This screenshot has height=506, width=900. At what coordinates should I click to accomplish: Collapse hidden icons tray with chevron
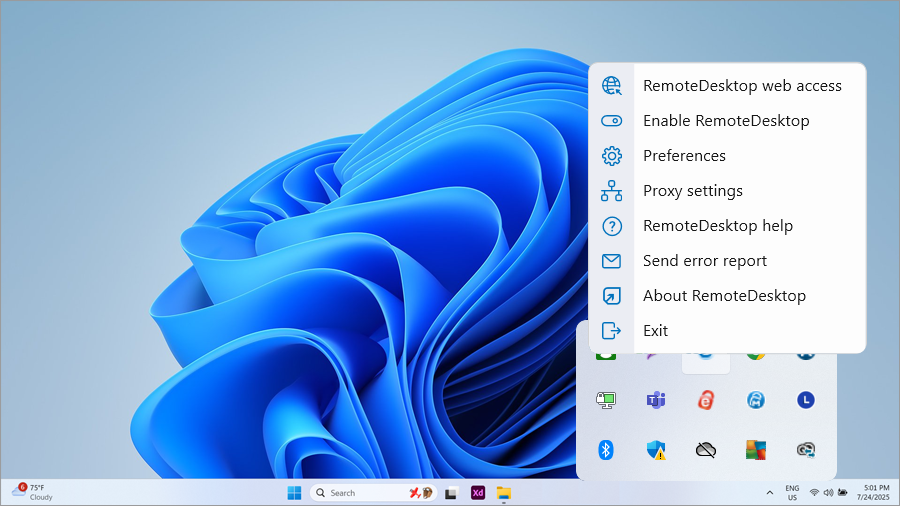pos(770,493)
